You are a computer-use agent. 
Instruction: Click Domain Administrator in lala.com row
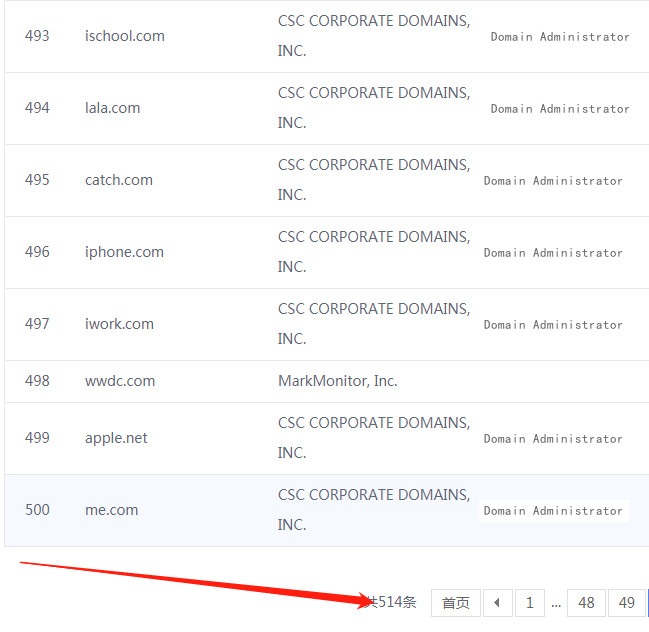560,109
